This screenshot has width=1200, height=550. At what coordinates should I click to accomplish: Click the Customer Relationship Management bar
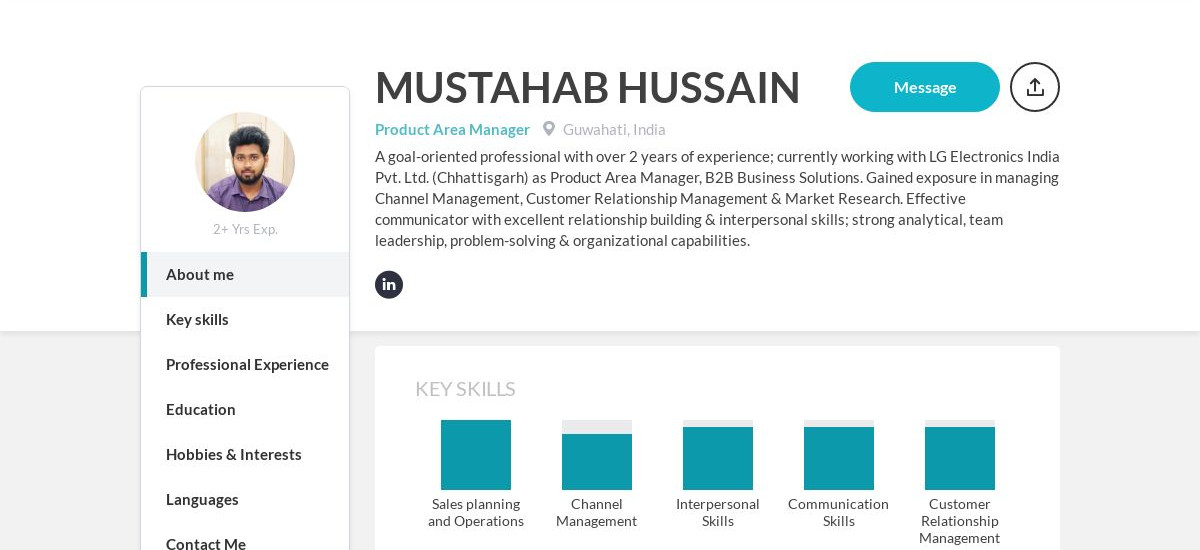[x=960, y=455]
